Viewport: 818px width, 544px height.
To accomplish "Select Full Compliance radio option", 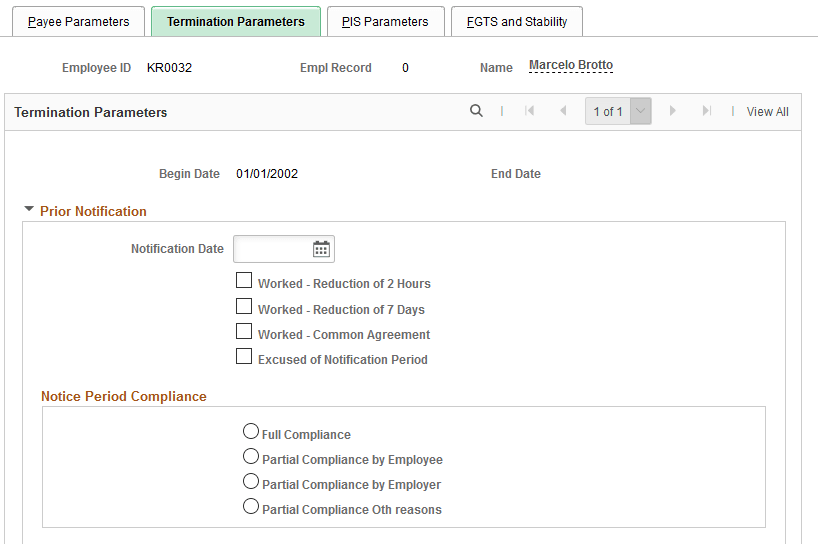I will (251, 431).
